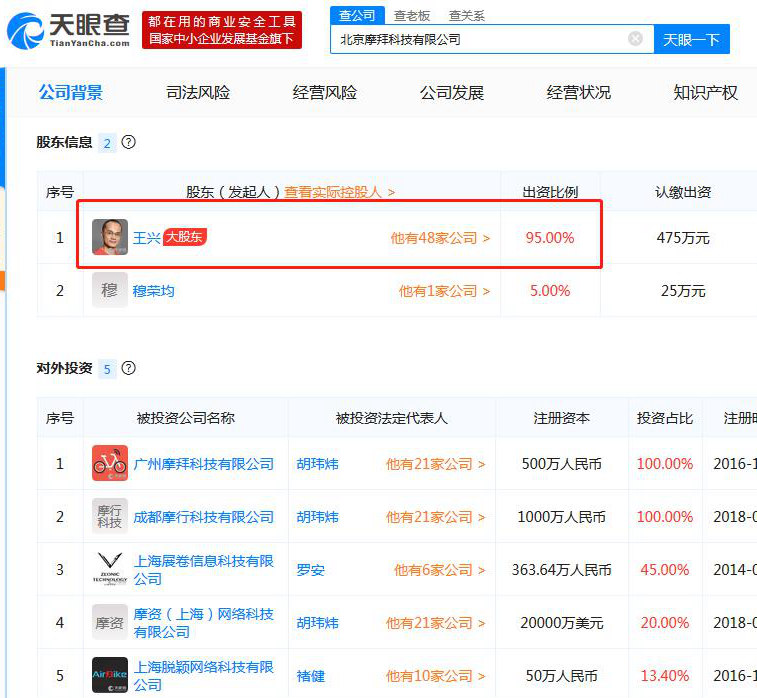757x698 pixels.
Task: Expand 他有1家公司 for 穆荣均
Action: 444,291
